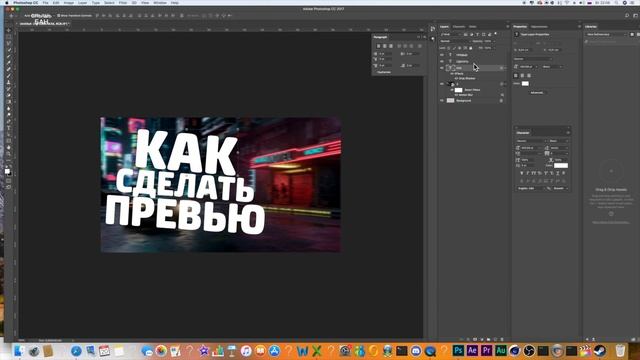Open font family dropdown in Character panel

coord(530,141)
